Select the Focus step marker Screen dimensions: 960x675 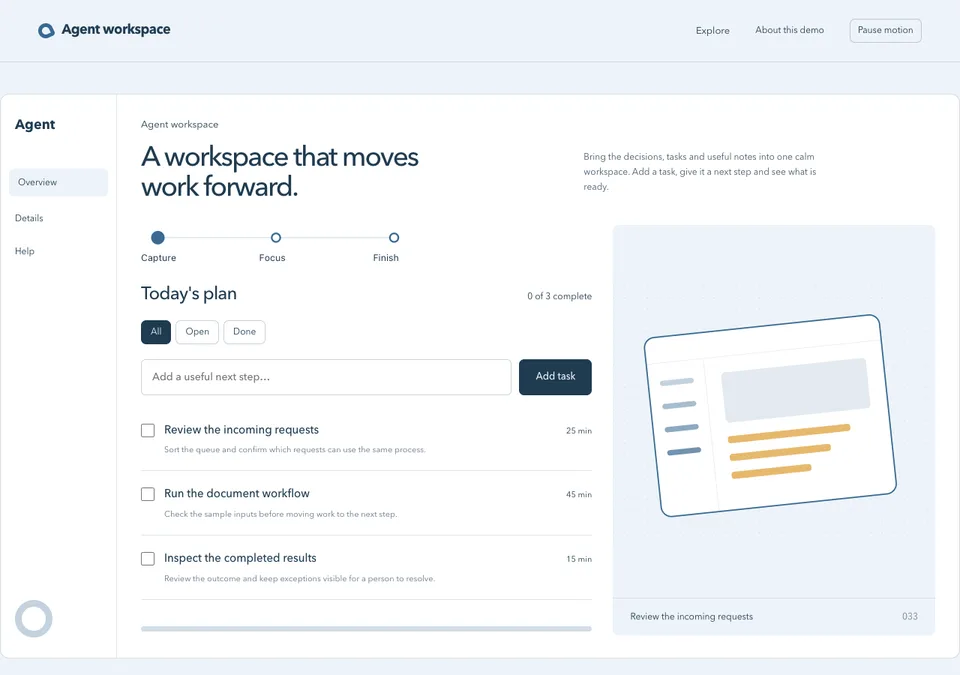(x=276, y=237)
